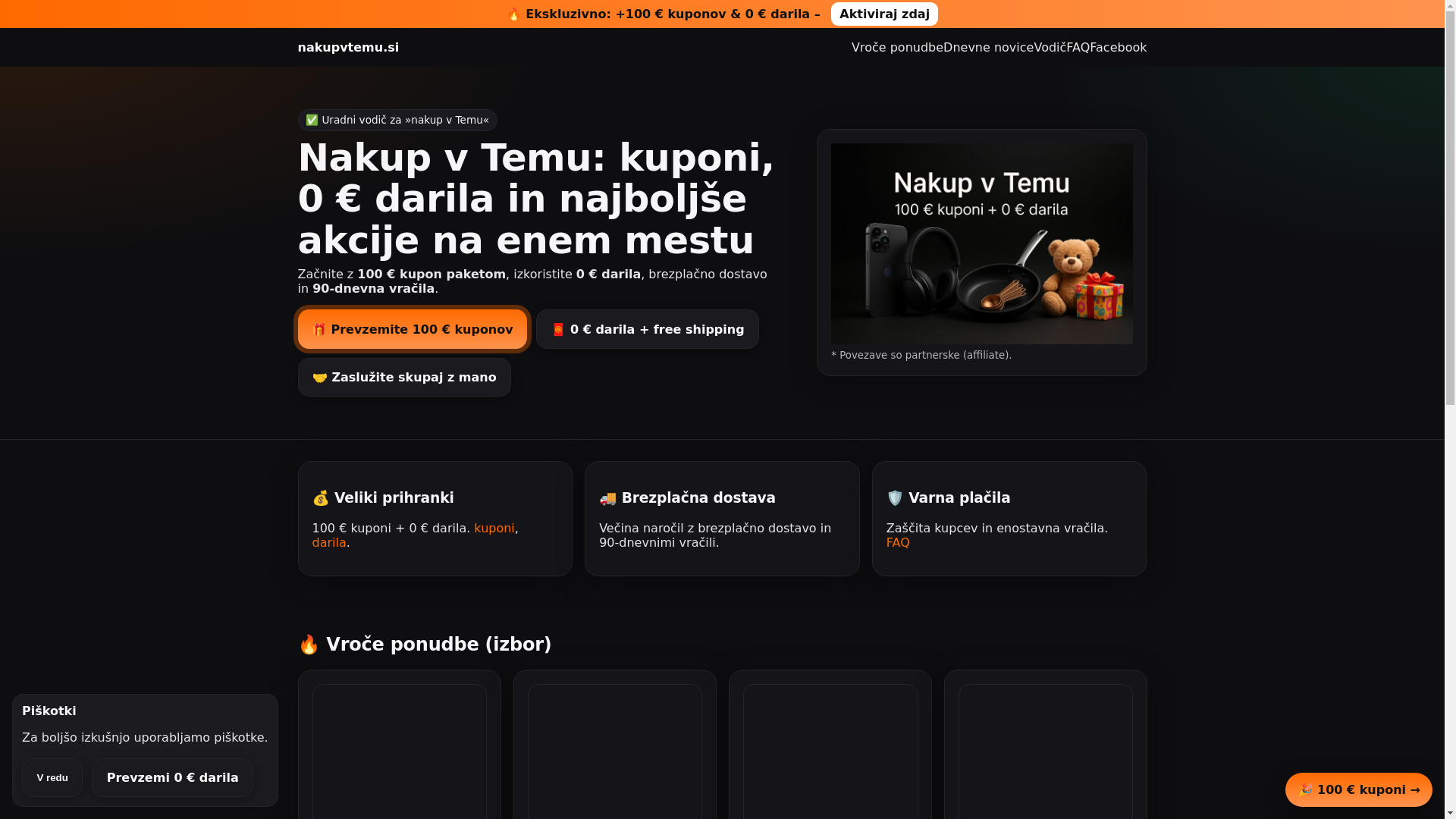
Task: Open 'Dnevne novice' nav item
Action: coord(988,47)
